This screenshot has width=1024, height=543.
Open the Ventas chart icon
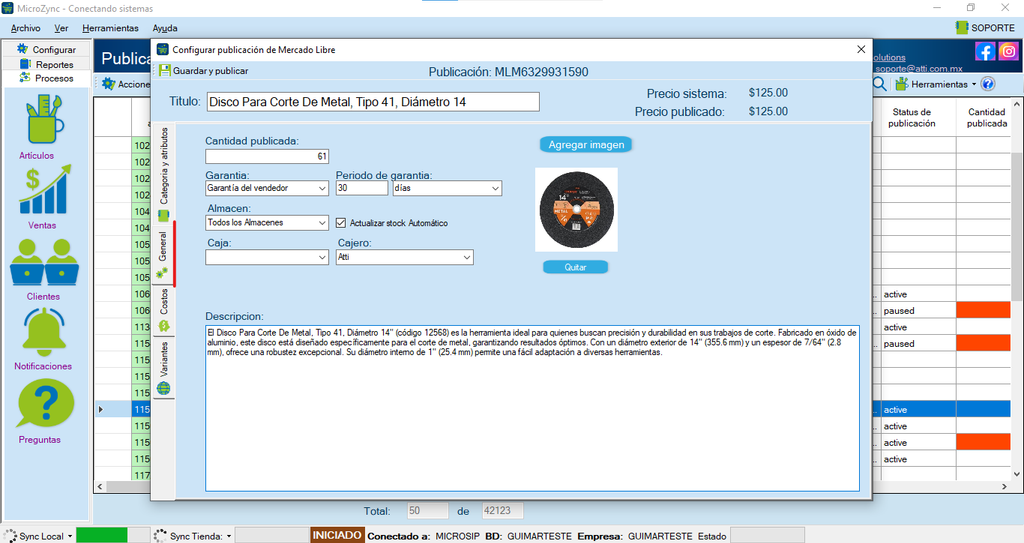(44, 189)
